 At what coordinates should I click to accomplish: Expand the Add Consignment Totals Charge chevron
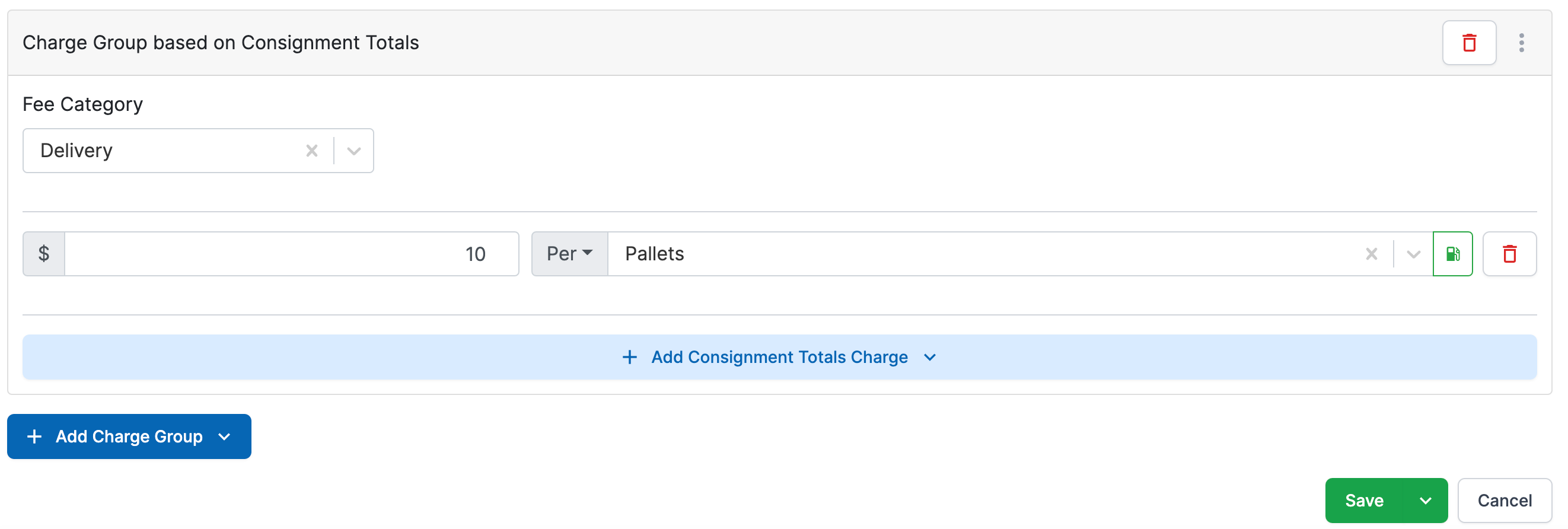click(929, 358)
